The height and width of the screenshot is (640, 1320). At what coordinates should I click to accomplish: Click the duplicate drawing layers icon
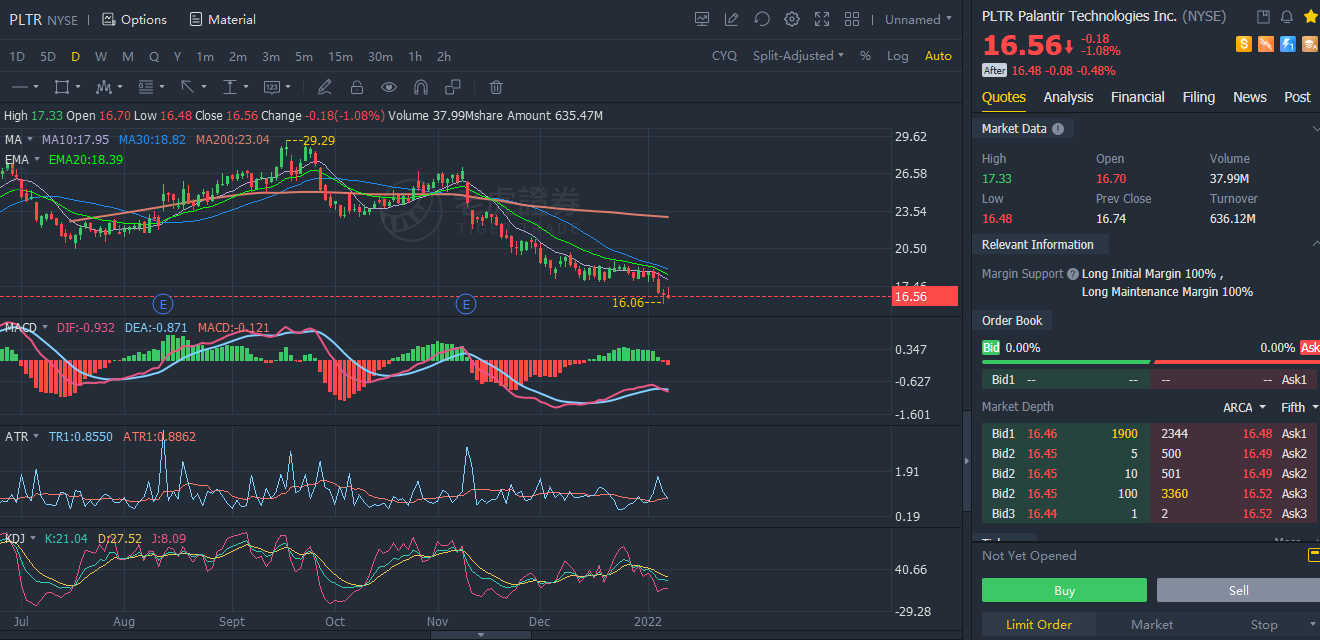453,87
